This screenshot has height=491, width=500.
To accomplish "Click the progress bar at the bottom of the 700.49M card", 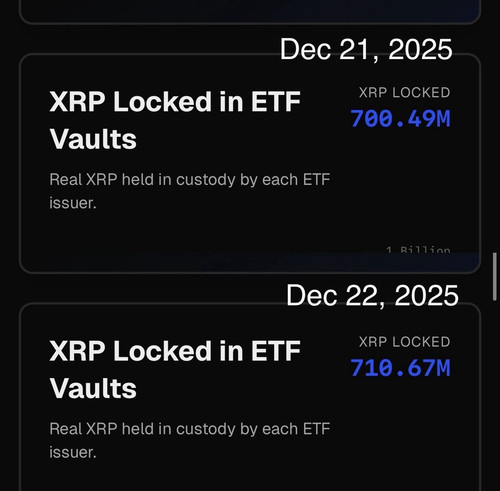I will (x=250, y=262).
